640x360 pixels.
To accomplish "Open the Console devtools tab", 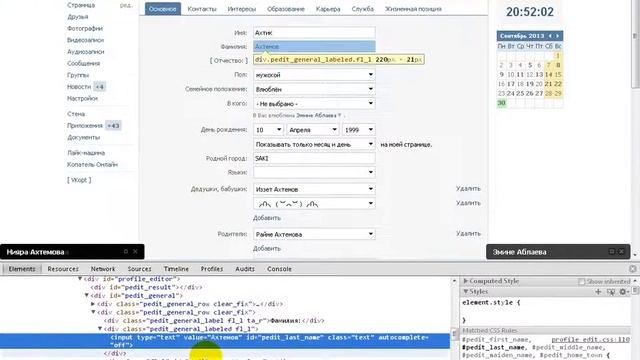I will click(279, 269).
